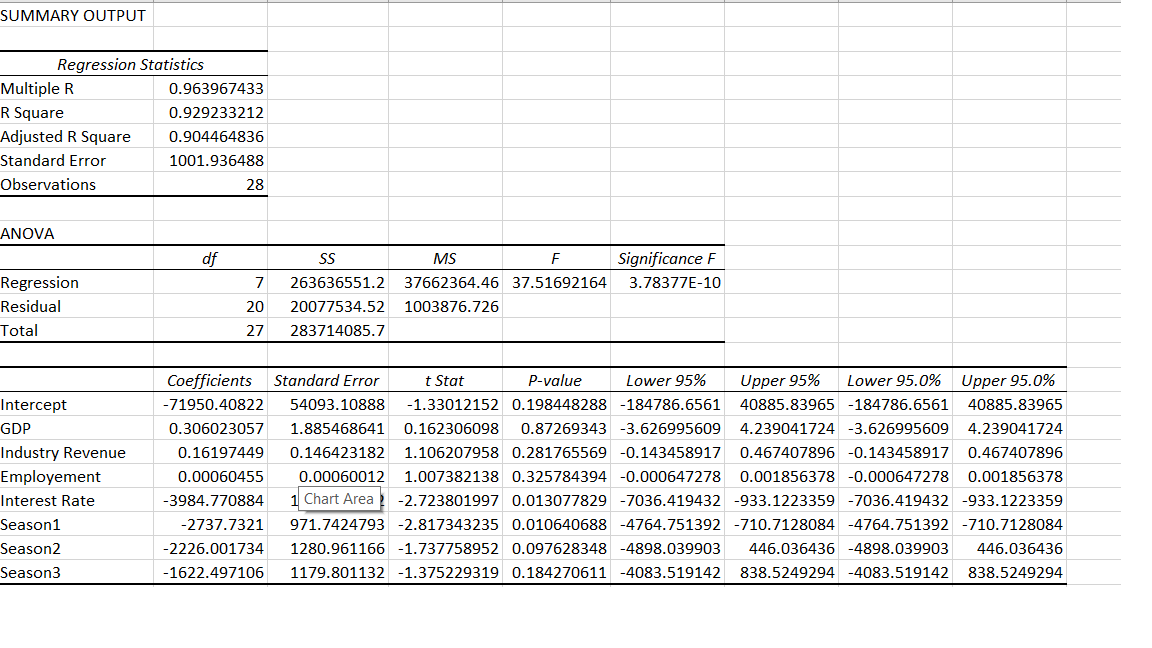Screen dimensions: 1152x648
Task: Select Interest Rate P-value 0.013077829
Action: coord(556,500)
